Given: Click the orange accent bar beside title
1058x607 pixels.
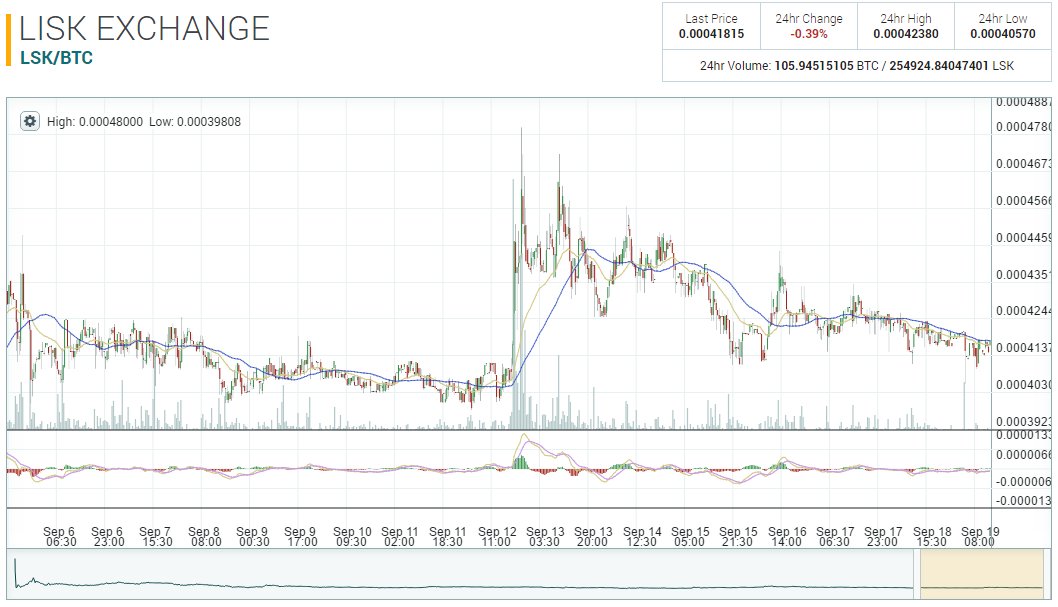Looking at the screenshot, I should (x=8, y=40).
